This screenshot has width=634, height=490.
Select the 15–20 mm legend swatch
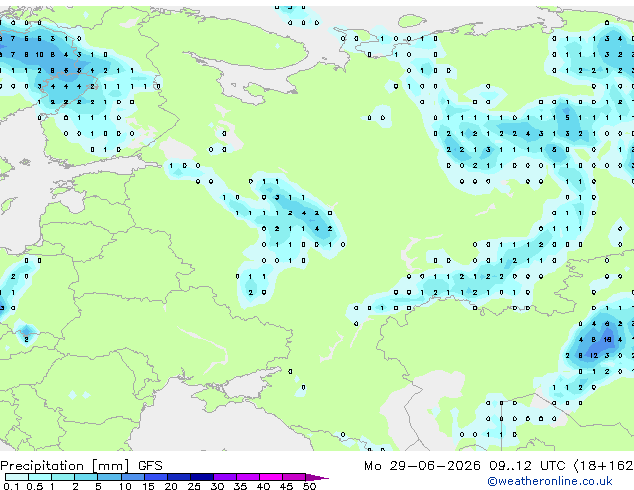pos(156,477)
